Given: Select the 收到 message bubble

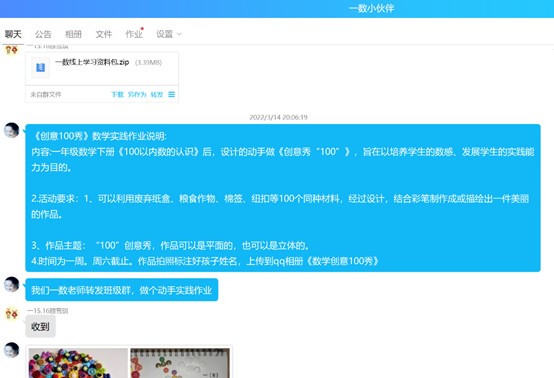Looking at the screenshot, I should click(x=40, y=326).
